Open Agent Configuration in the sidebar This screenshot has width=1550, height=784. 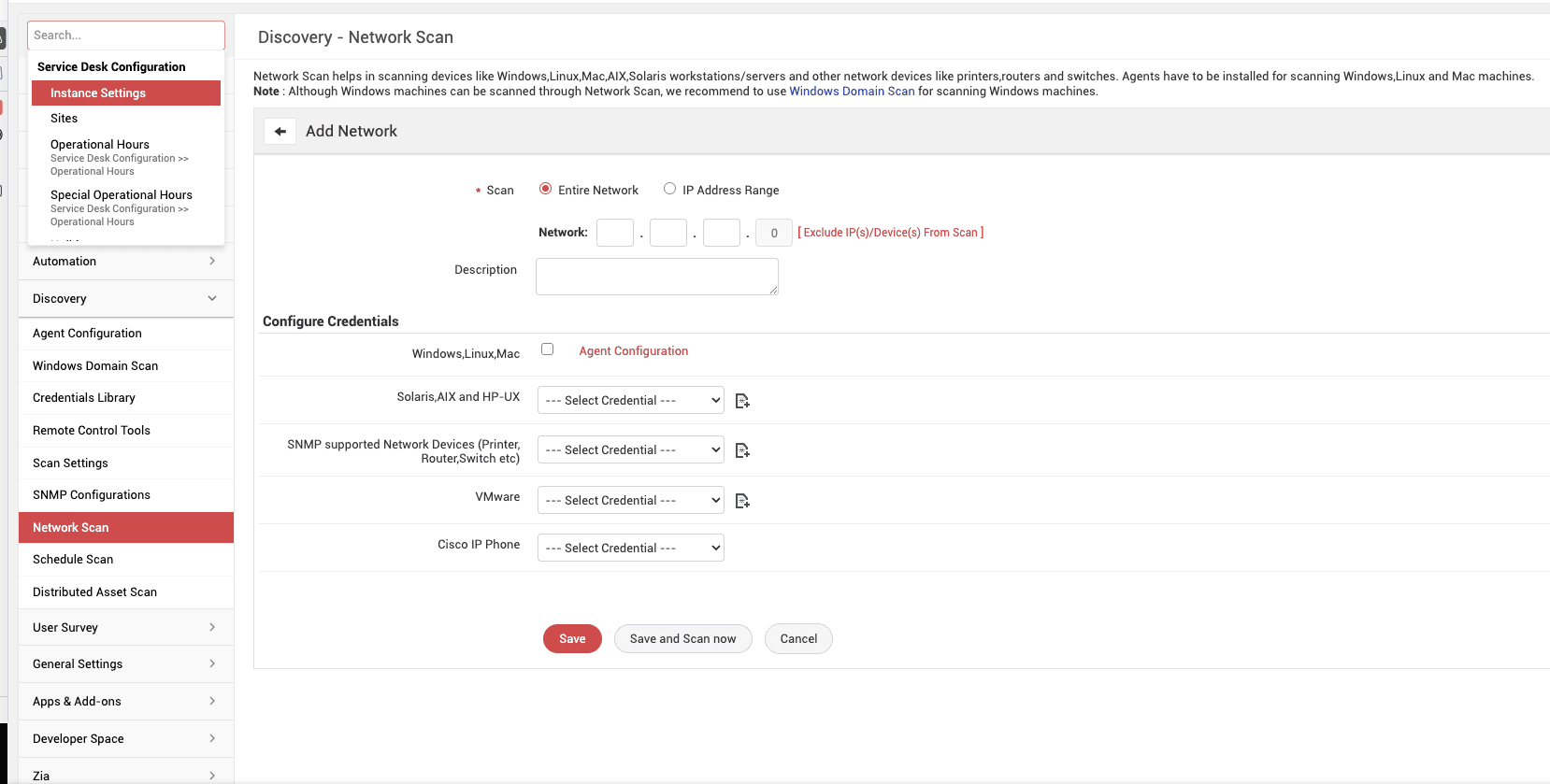click(126, 334)
